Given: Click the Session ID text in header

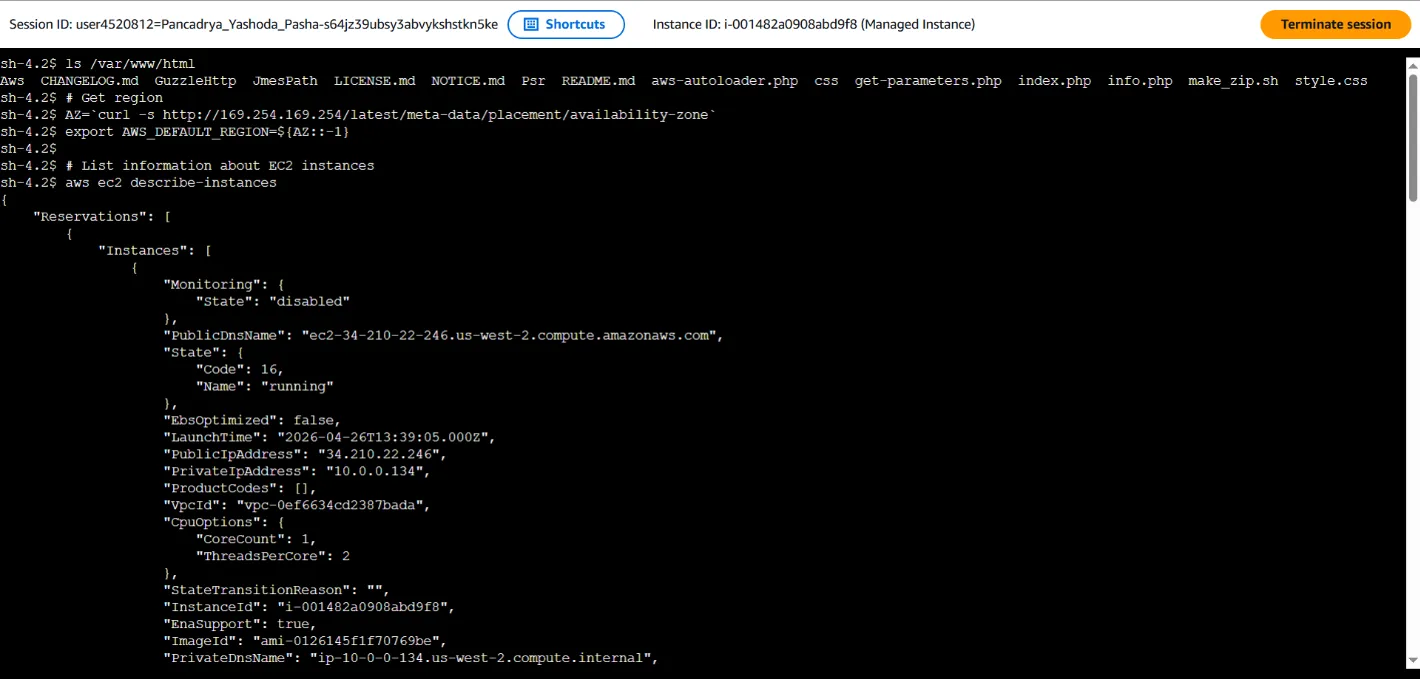Looking at the screenshot, I should tap(253, 24).
